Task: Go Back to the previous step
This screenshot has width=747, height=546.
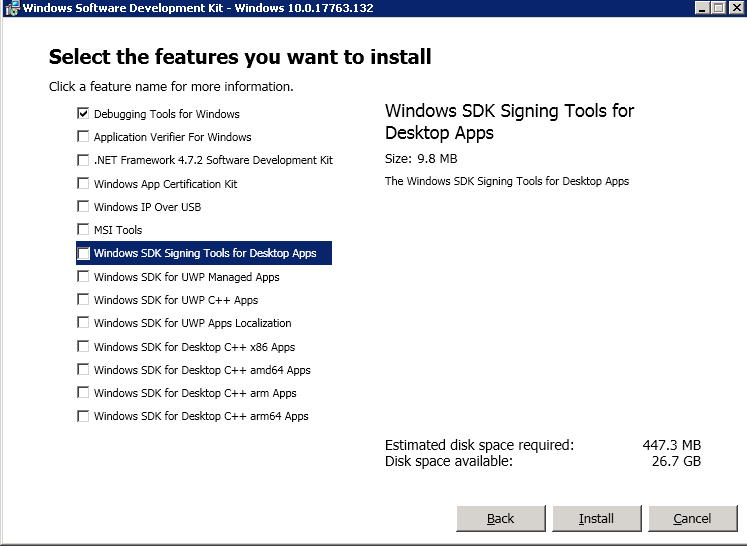Action: [500, 518]
